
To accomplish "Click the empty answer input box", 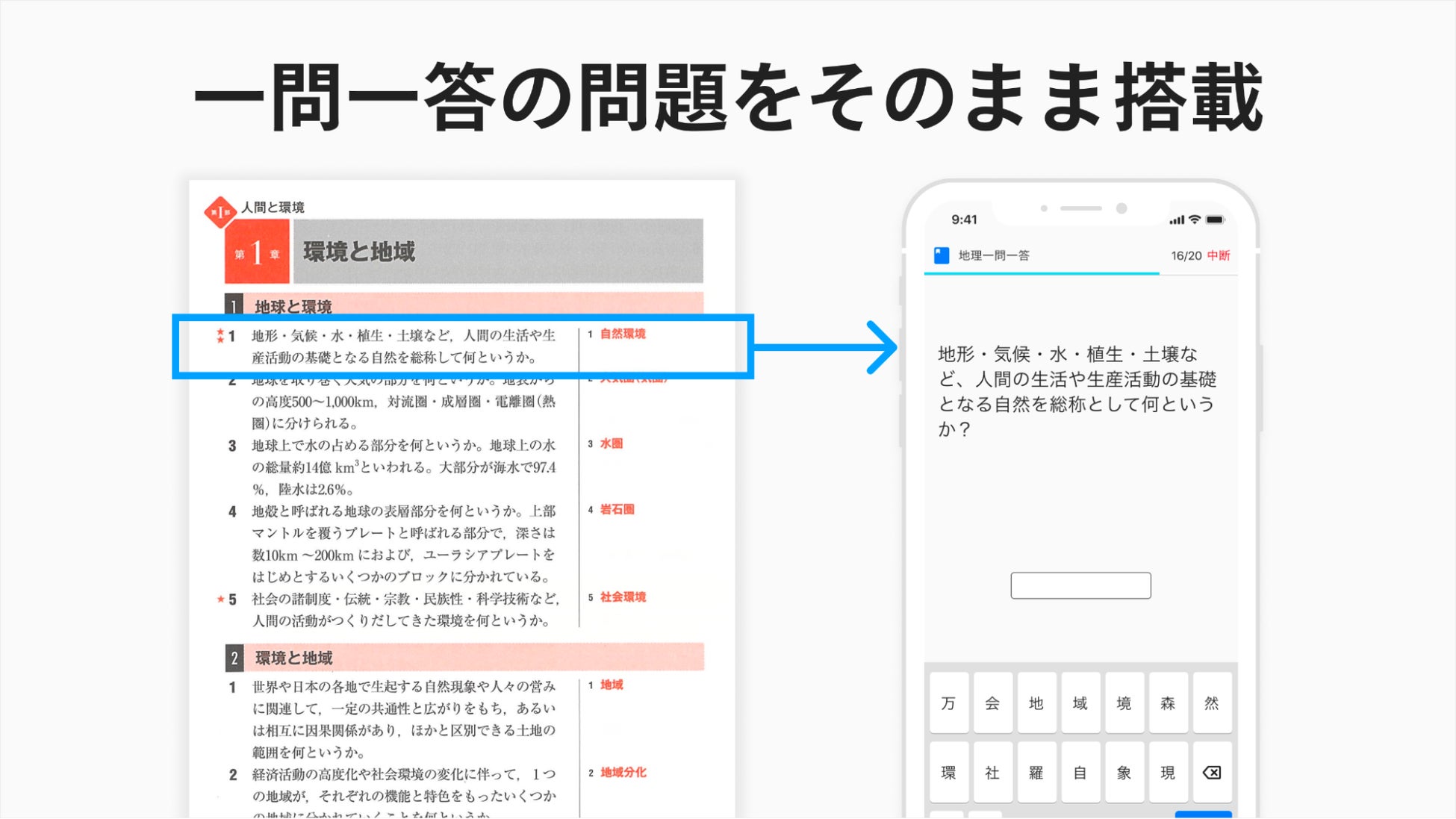I will click(1080, 585).
